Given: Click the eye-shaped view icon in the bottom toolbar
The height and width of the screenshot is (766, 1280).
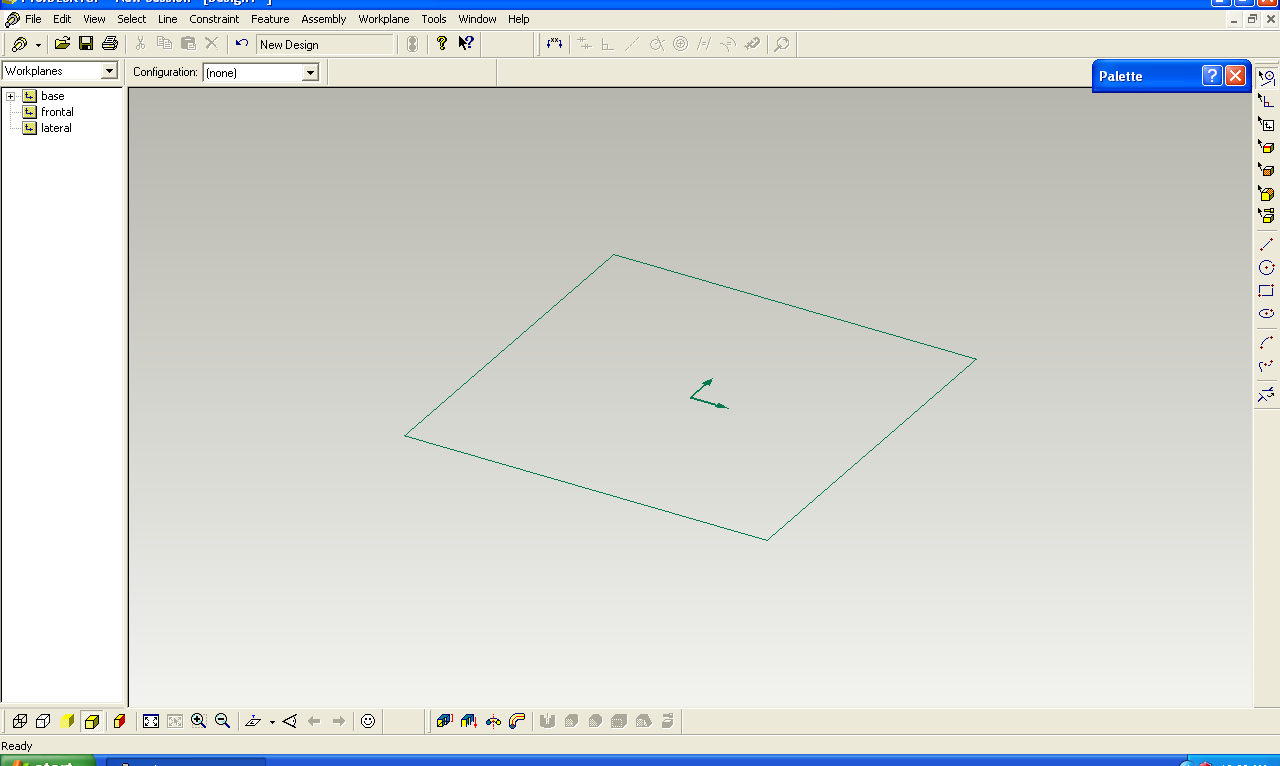Looking at the screenshot, I should [290, 721].
